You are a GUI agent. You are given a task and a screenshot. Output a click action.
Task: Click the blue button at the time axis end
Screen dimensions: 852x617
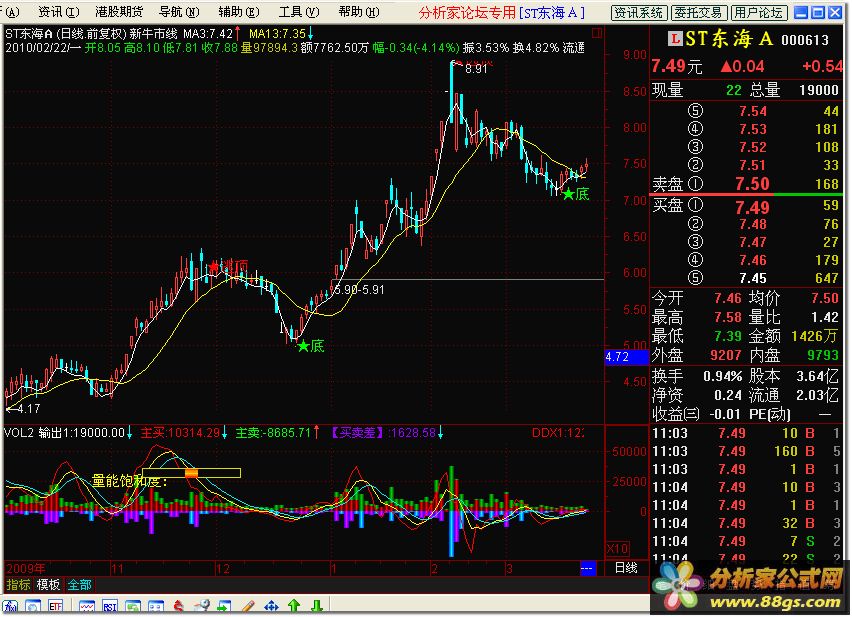click(x=587, y=568)
